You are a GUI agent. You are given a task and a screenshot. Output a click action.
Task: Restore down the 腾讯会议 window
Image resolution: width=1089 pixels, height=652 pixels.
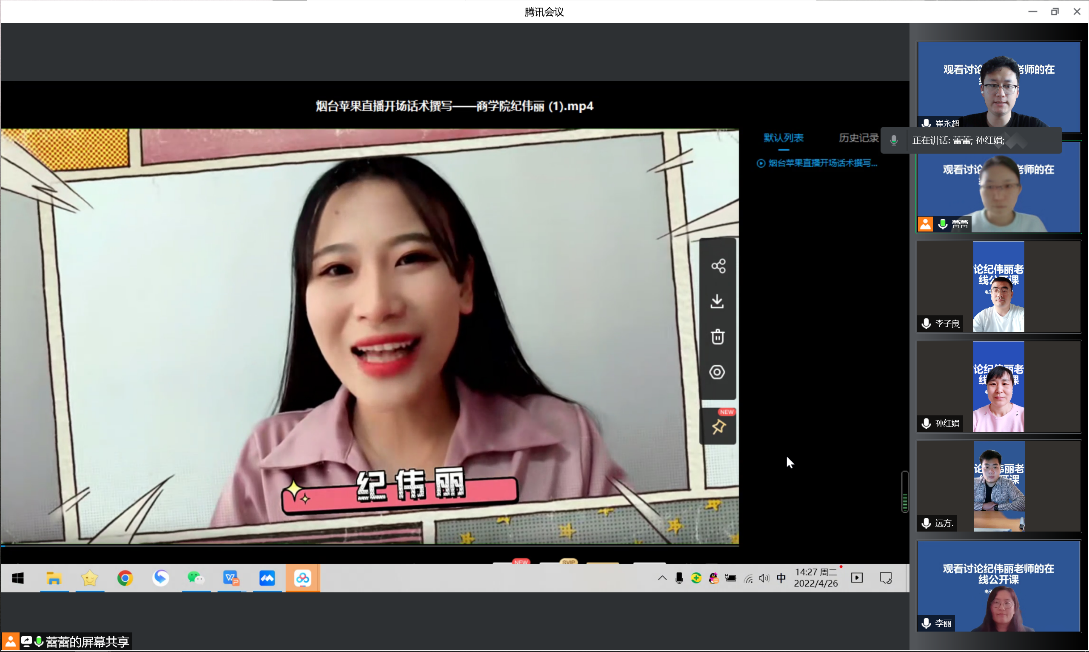tap(1054, 12)
